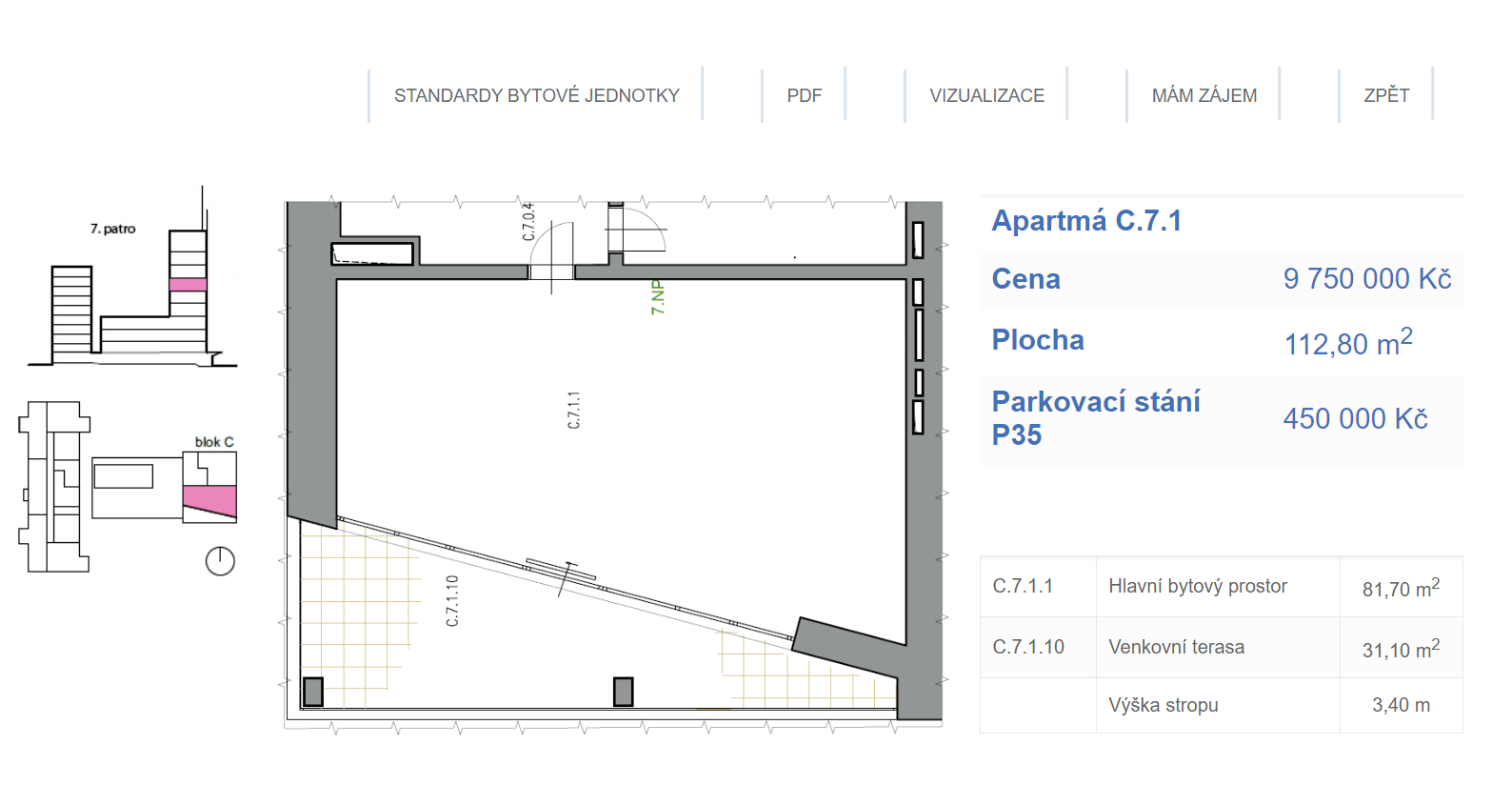Click the sliding terrace door symbol on diagonal wall
Image resolution: width=1512 pixels, height=805 pixels.
pyautogui.click(x=563, y=572)
